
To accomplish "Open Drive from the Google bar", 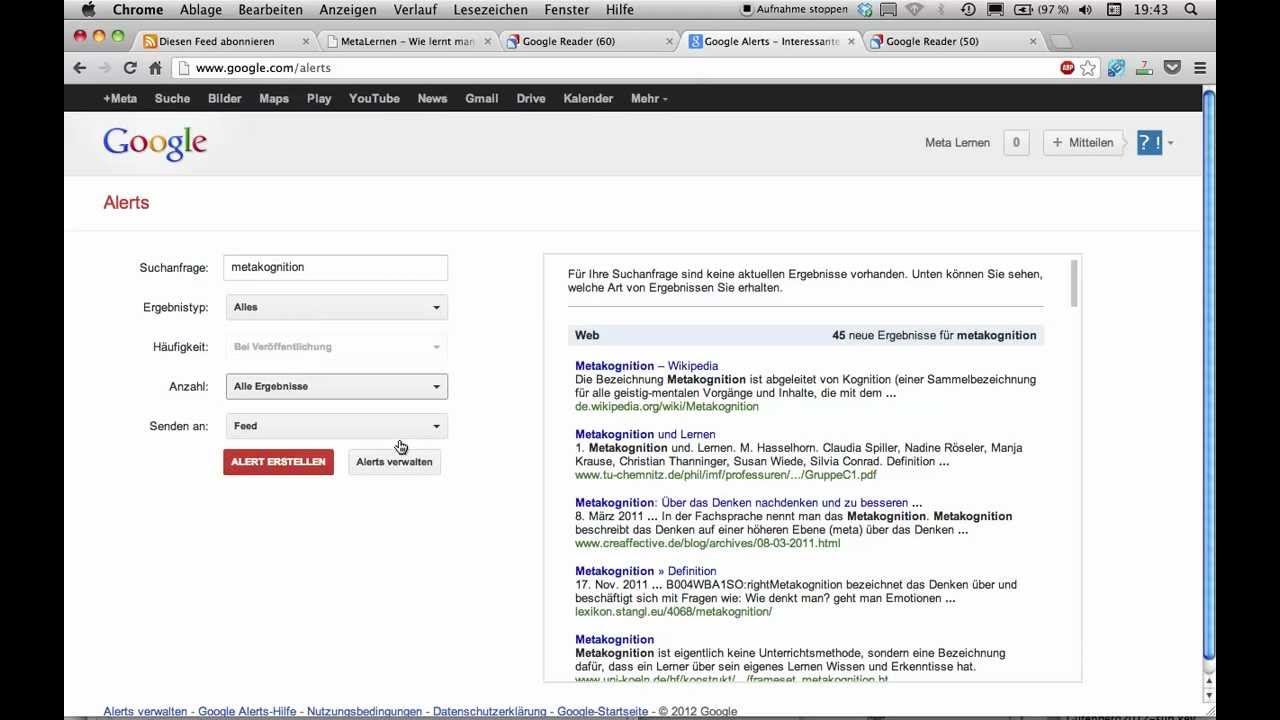I will [x=531, y=98].
